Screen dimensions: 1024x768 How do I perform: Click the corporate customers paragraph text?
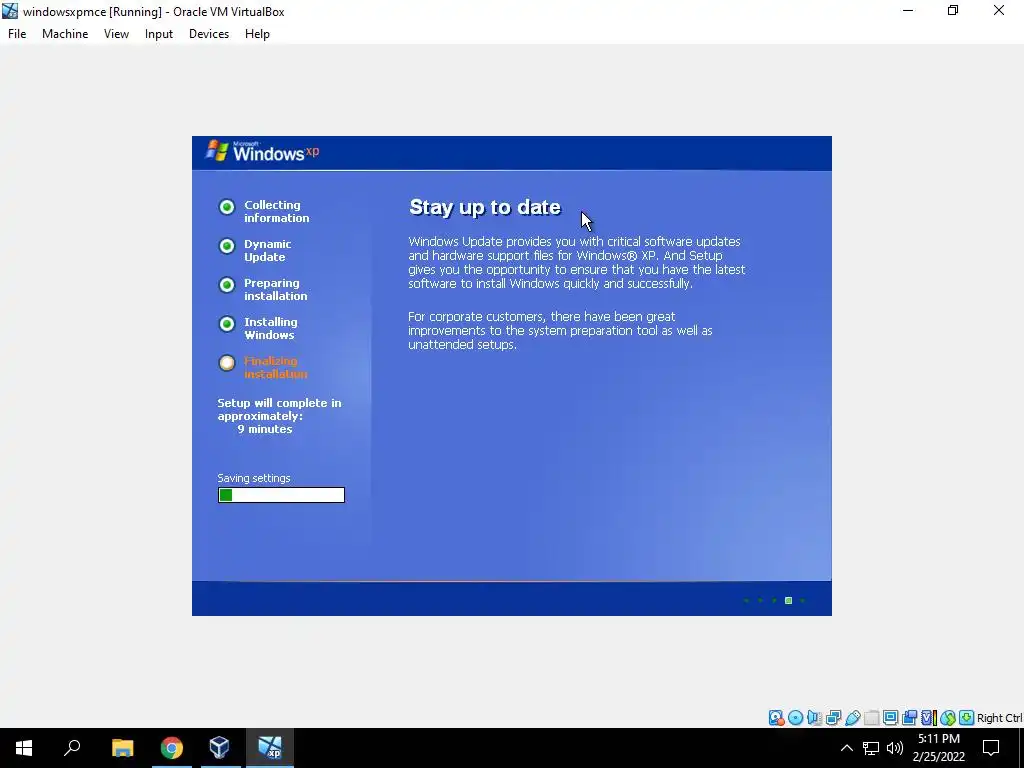point(560,330)
